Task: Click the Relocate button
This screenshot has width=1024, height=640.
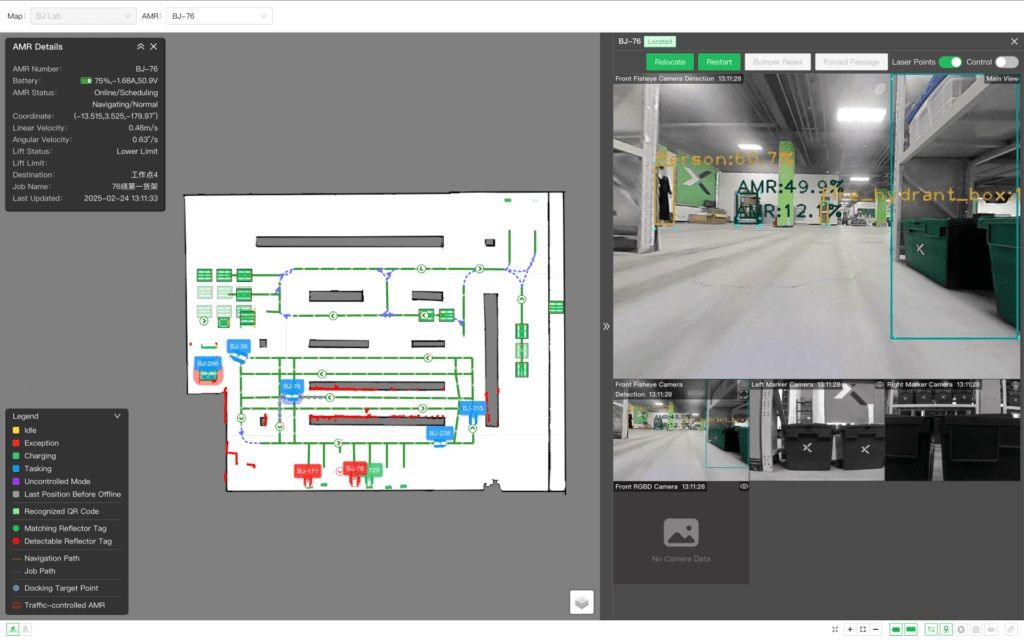Action: point(670,62)
